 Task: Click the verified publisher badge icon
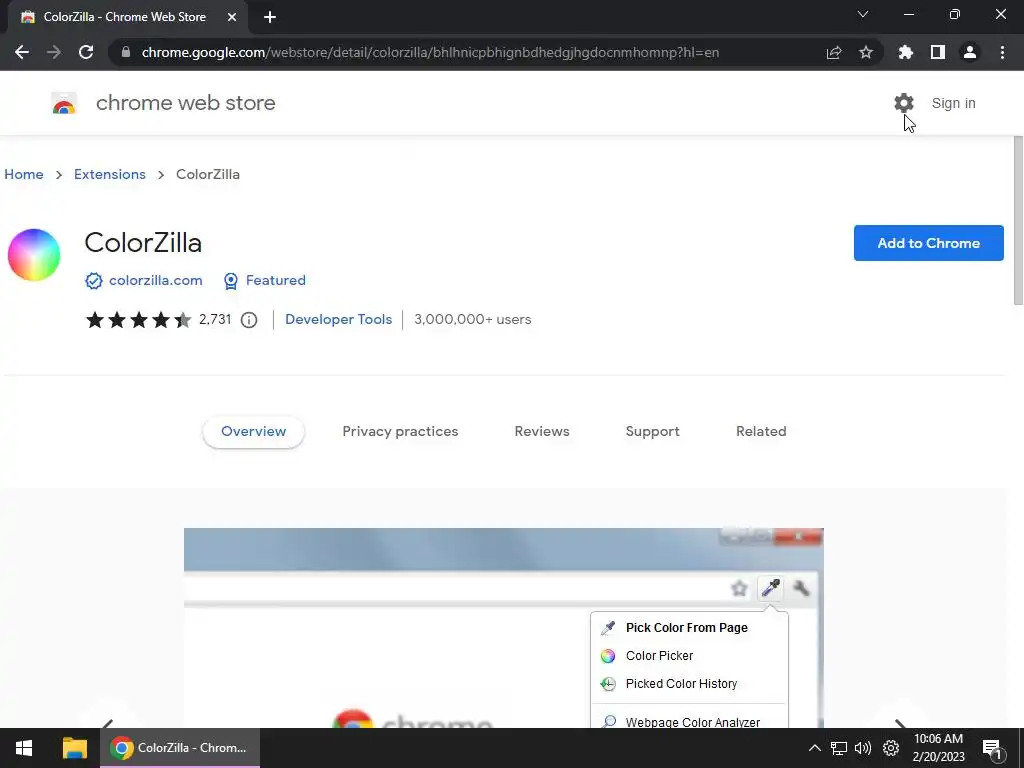[93, 281]
